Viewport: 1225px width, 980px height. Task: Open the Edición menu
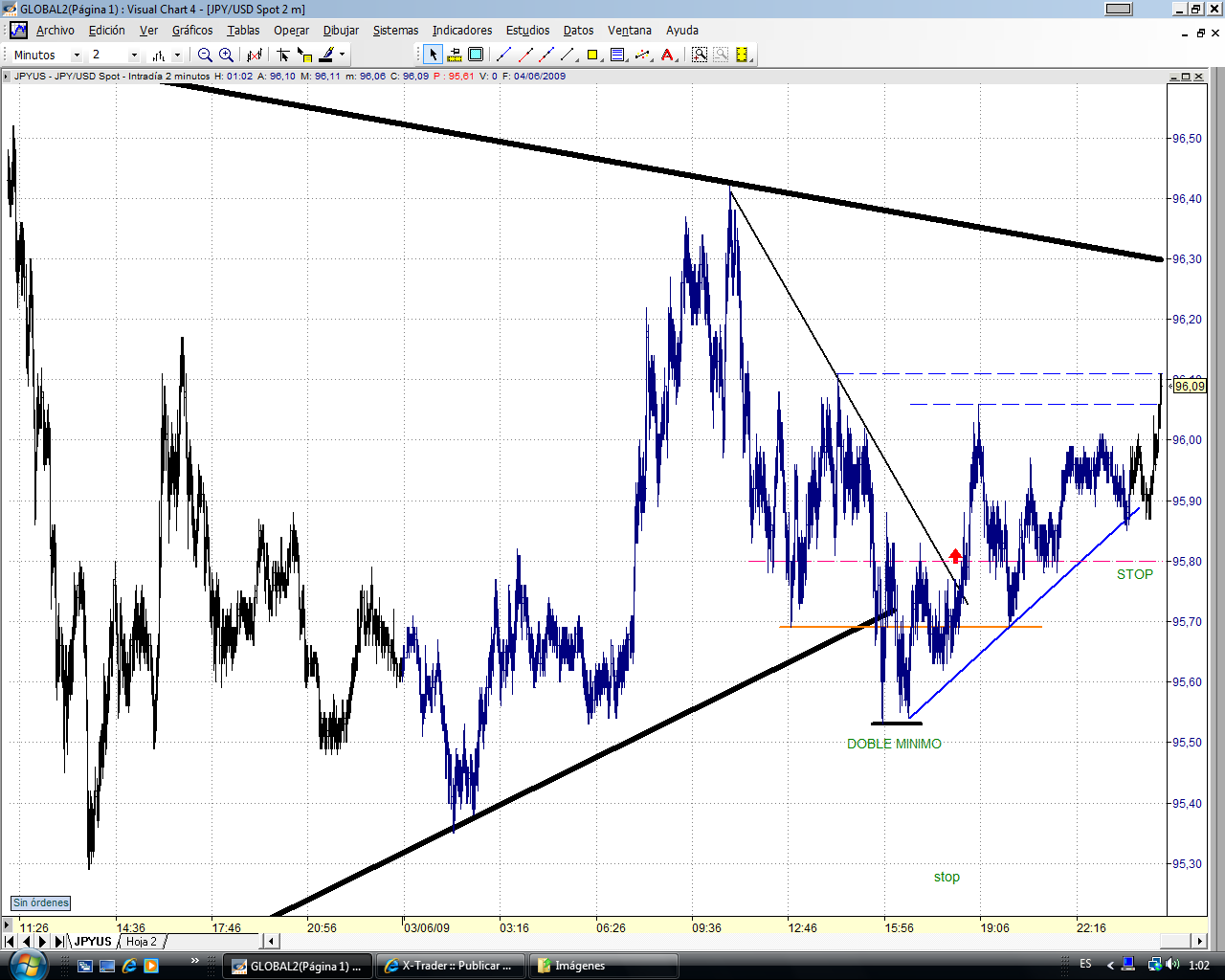coord(106,31)
